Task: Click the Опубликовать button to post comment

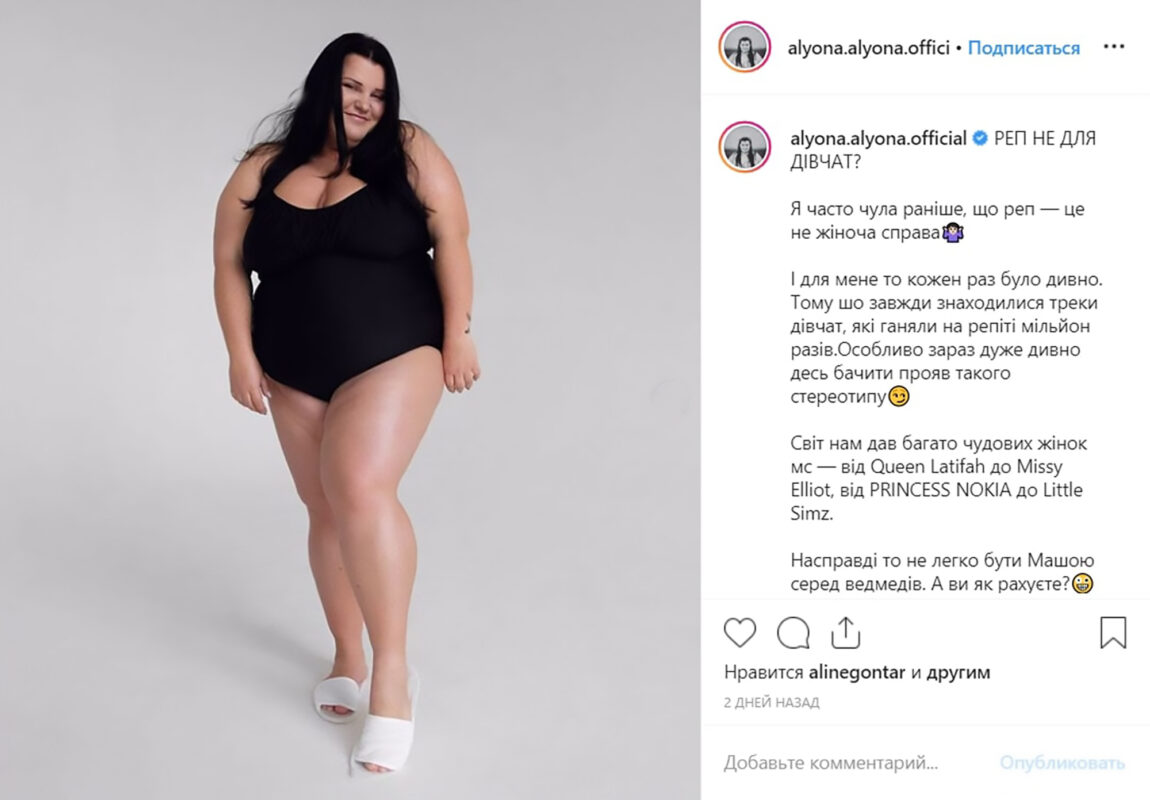Action: [1062, 763]
